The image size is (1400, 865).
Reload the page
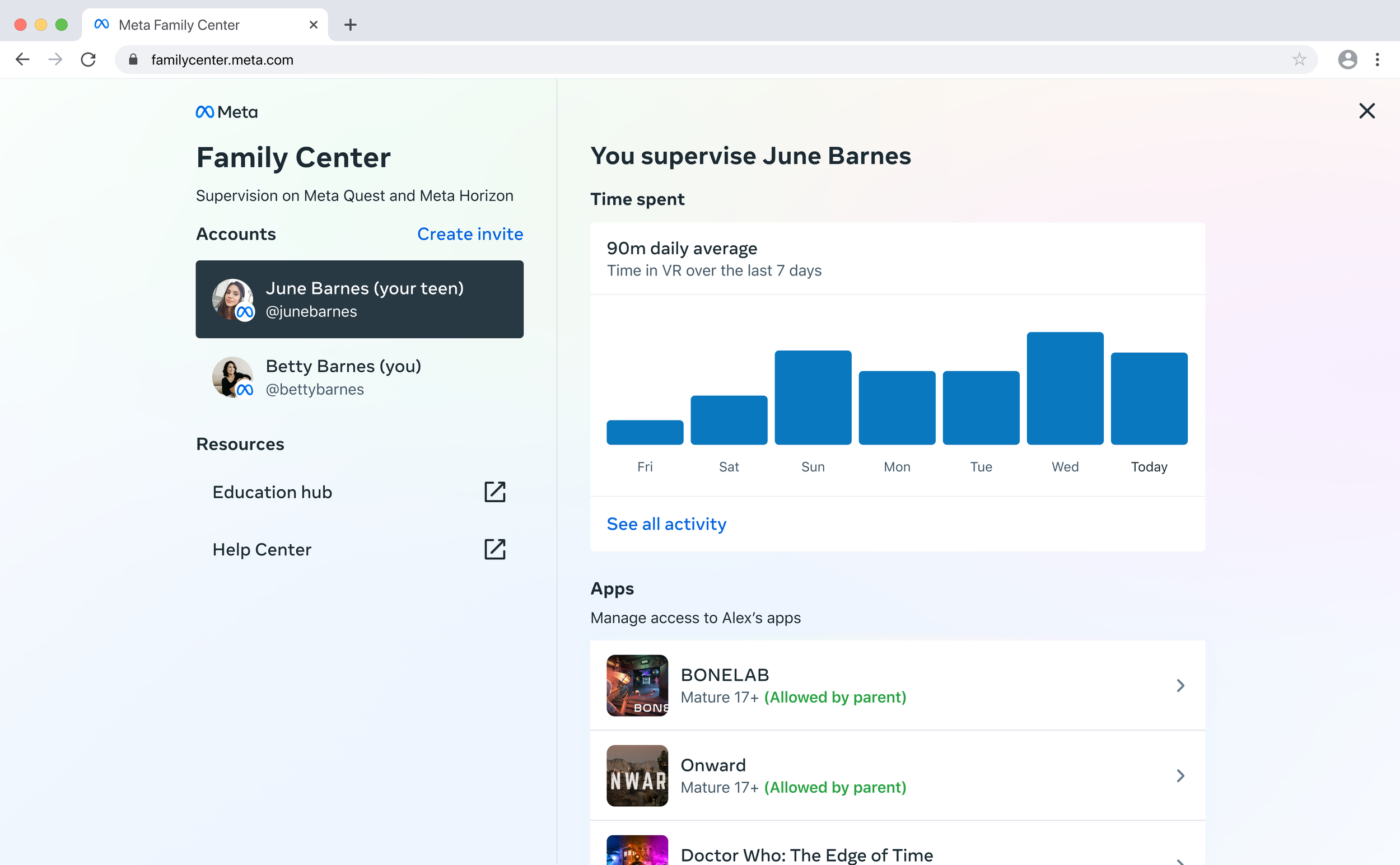88,59
